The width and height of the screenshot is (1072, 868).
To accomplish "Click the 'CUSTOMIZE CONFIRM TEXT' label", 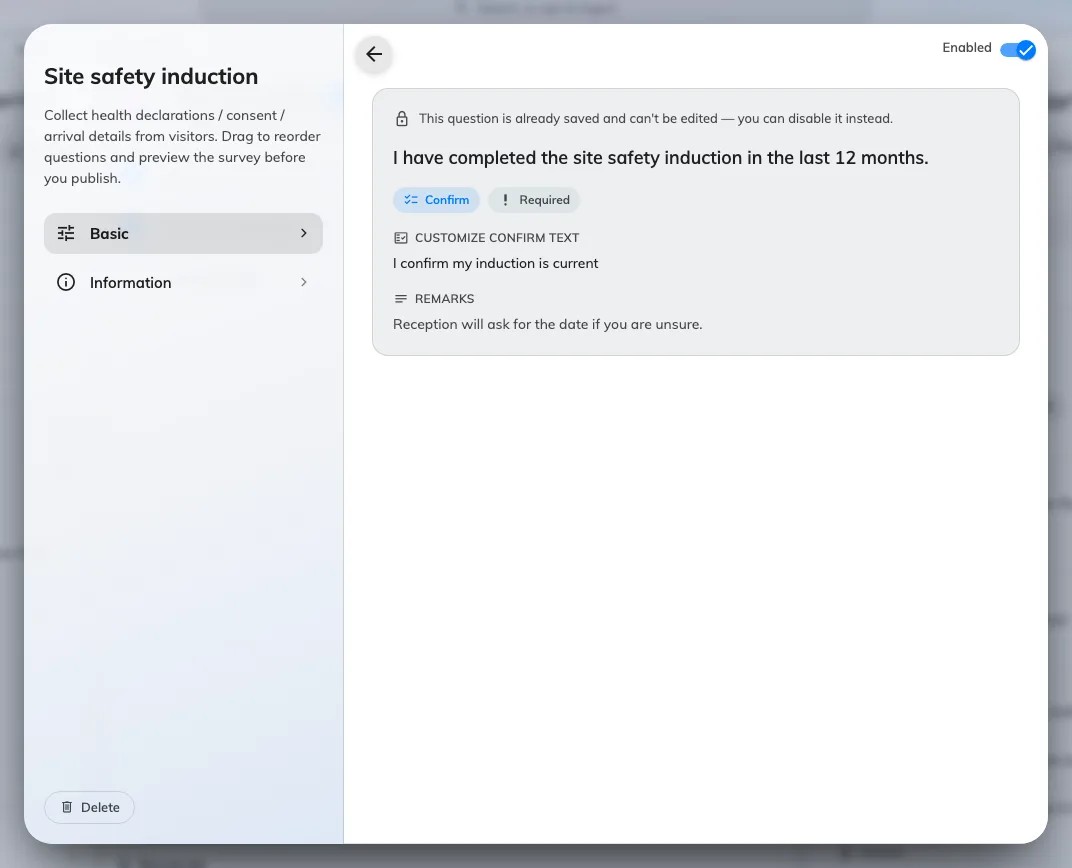I will [497, 238].
